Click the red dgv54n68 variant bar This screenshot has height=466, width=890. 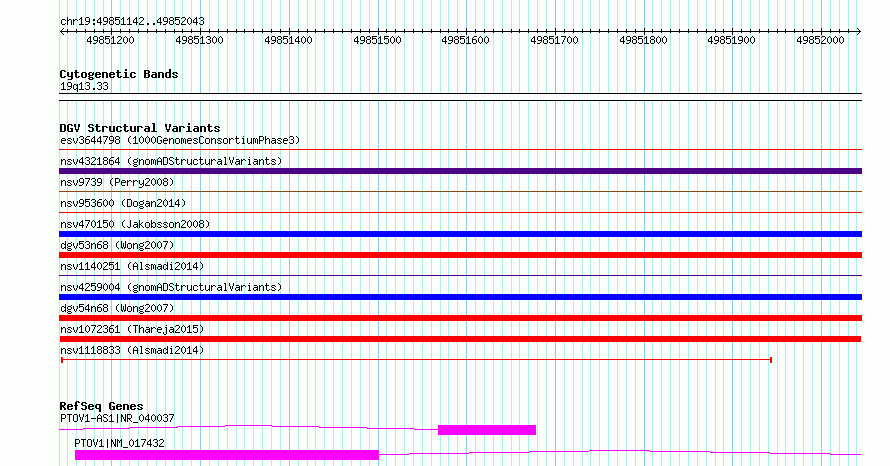(x=460, y=318)
